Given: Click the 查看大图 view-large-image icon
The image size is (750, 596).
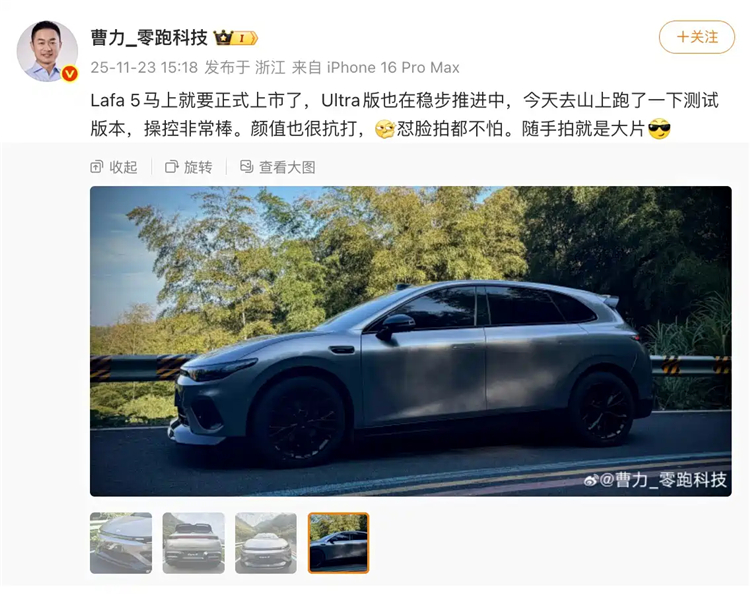Looking at the screenshot, I should pyautogui.click(x=246, y=166).
